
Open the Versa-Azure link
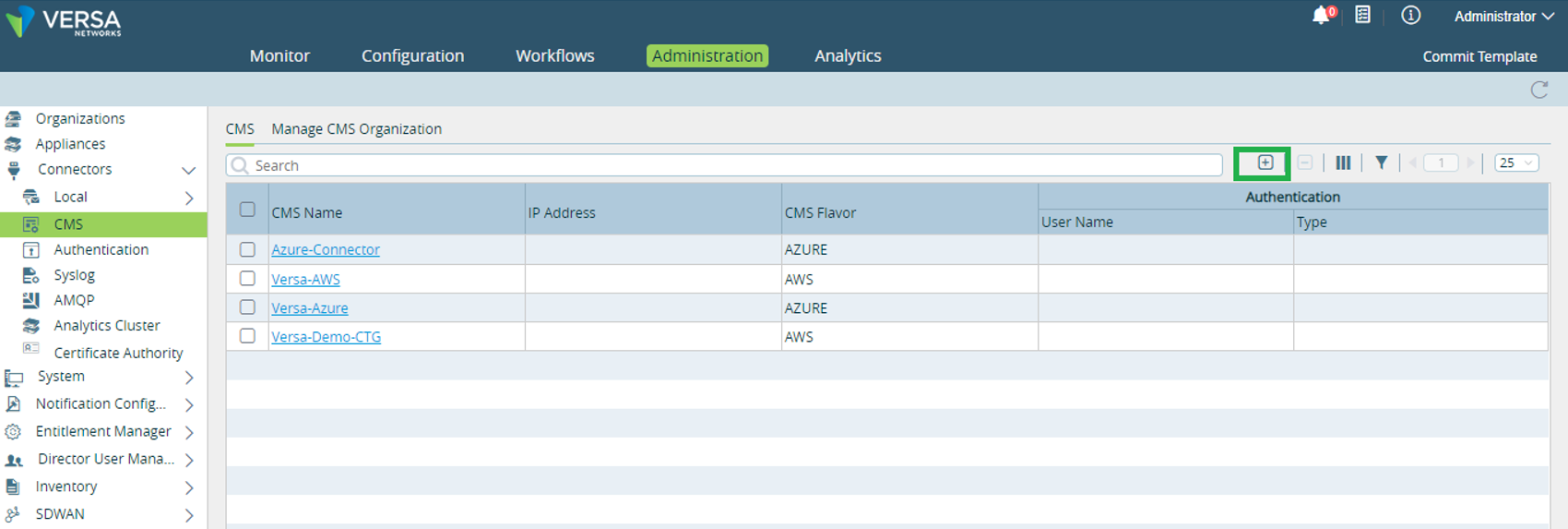pyautogui.click(x=310, y=307)
